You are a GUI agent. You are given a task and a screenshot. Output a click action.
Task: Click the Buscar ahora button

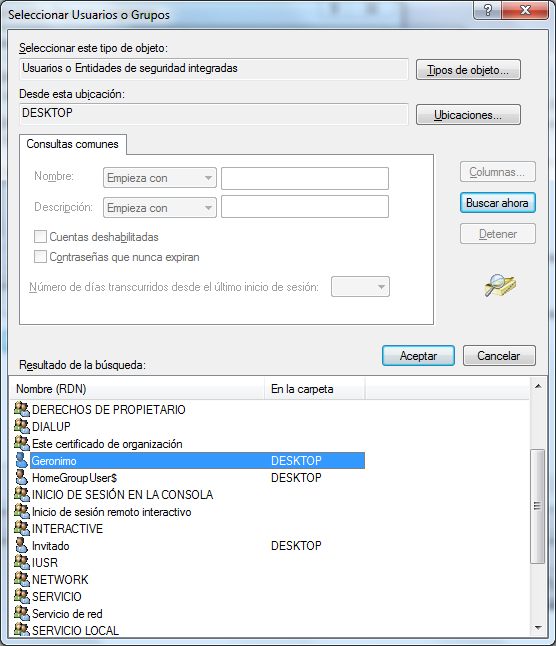click(498, 203)
